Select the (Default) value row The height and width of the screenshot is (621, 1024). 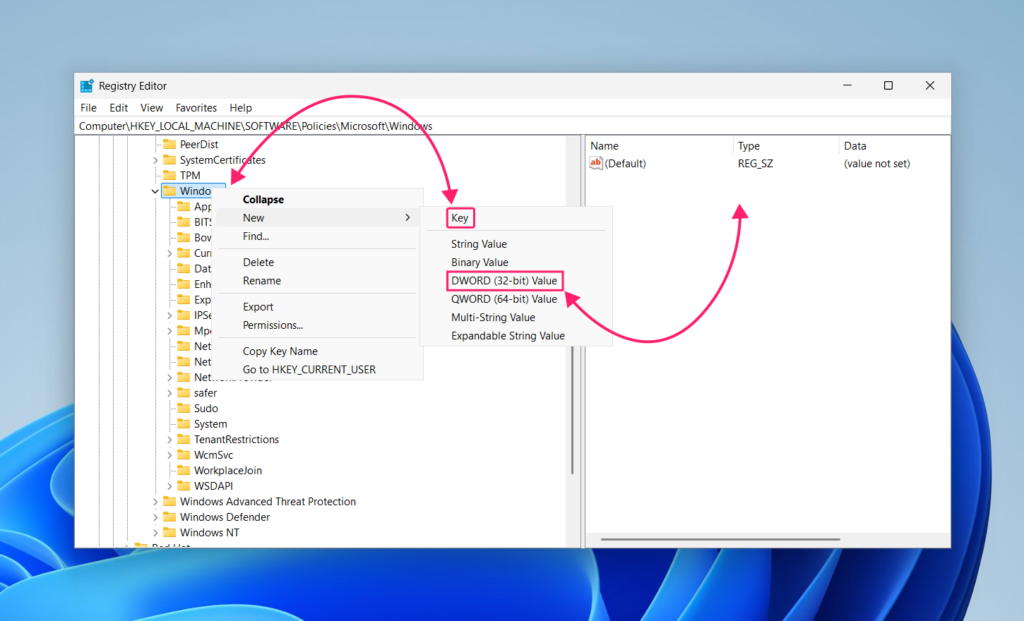(x=768, y=163)
